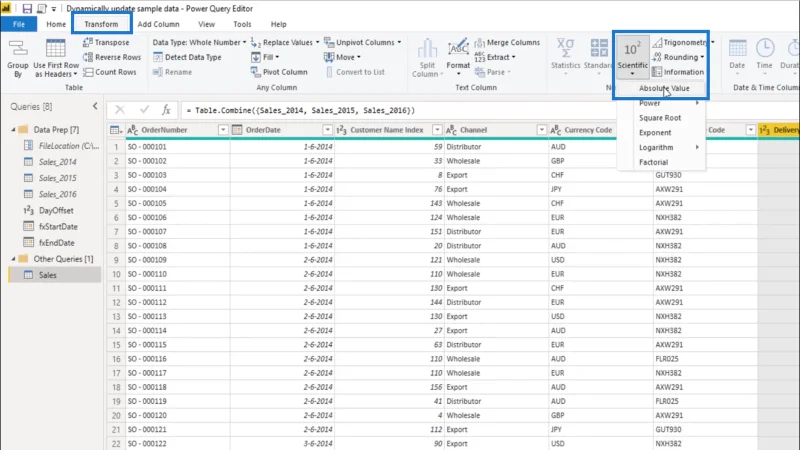Select the DayOffset query

[56, 210]
